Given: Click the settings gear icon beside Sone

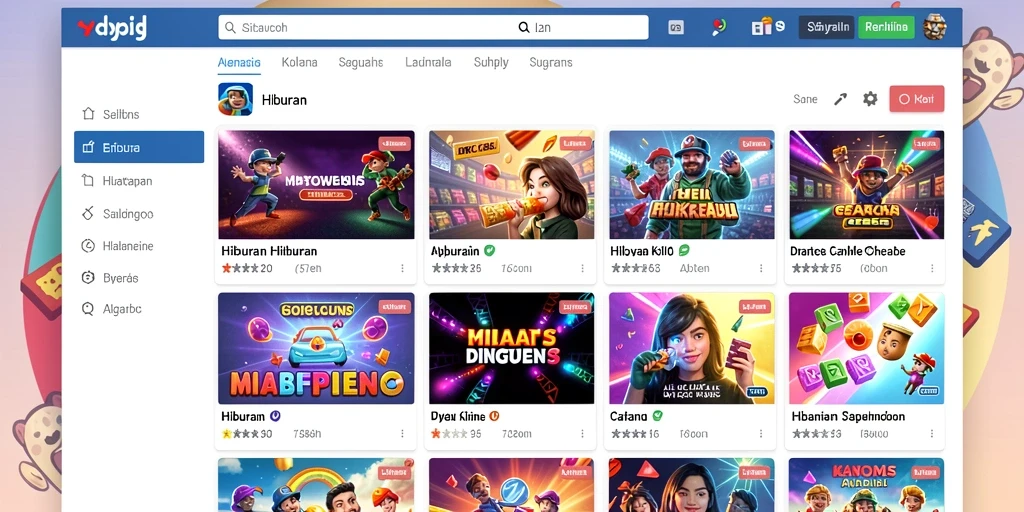Looking at the screenshot, I should [870, 99].
